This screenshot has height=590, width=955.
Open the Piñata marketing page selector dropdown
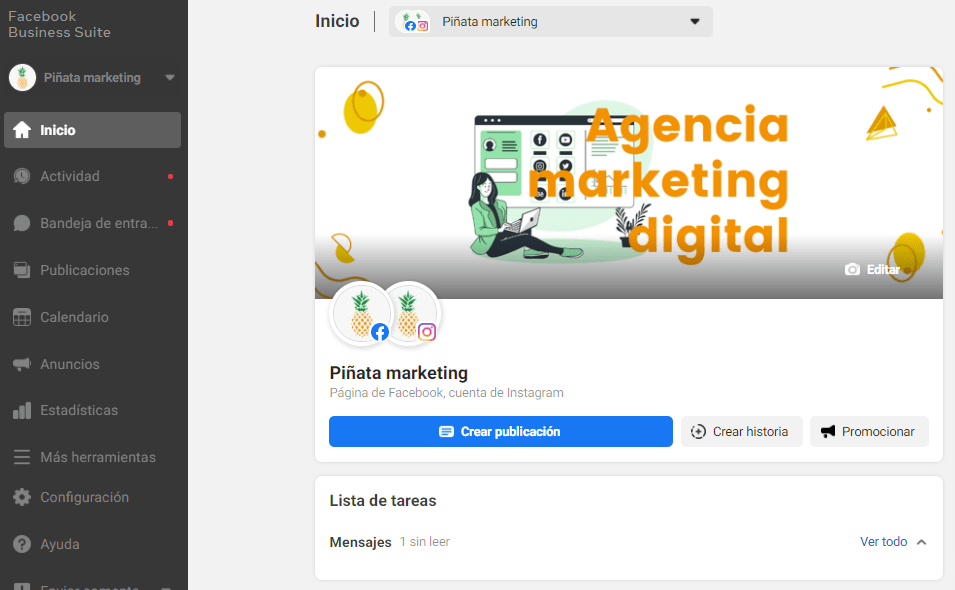550,21
